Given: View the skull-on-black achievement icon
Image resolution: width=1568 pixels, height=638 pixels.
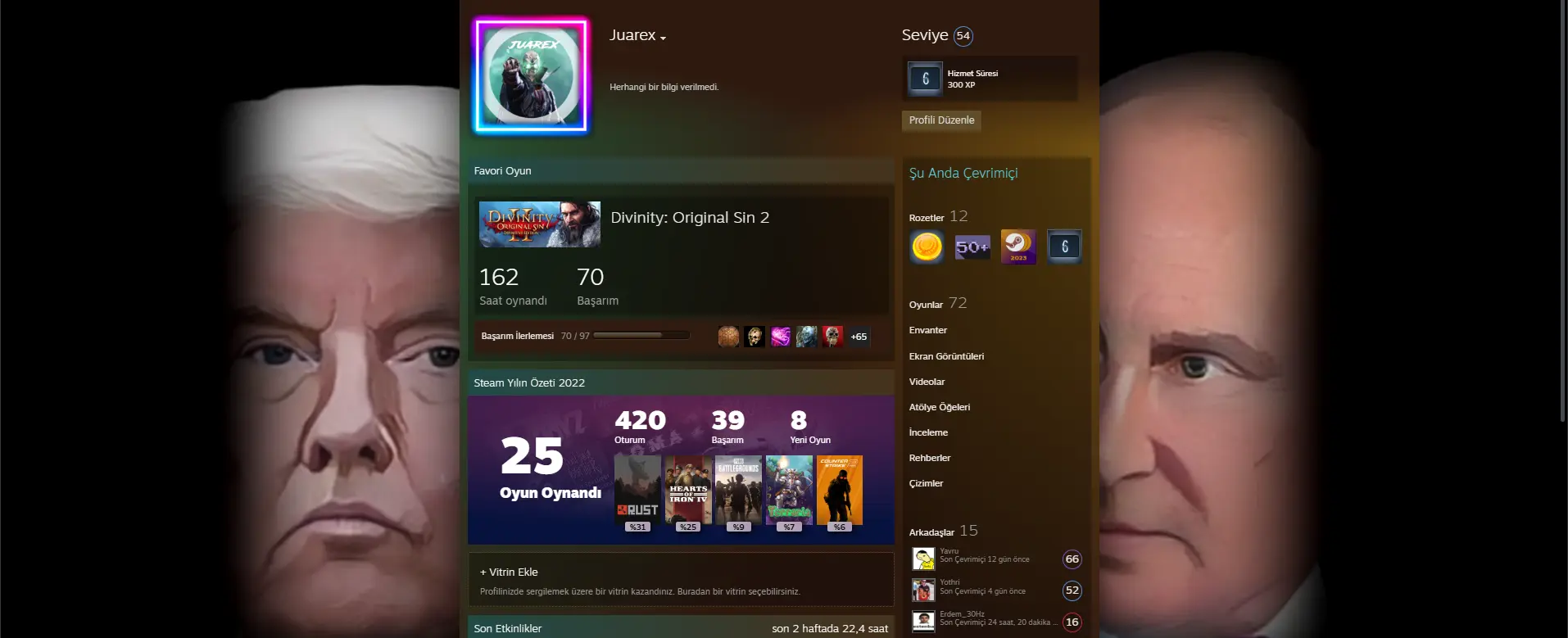Looking at the screenshot, I should click(x=755, y=337).
